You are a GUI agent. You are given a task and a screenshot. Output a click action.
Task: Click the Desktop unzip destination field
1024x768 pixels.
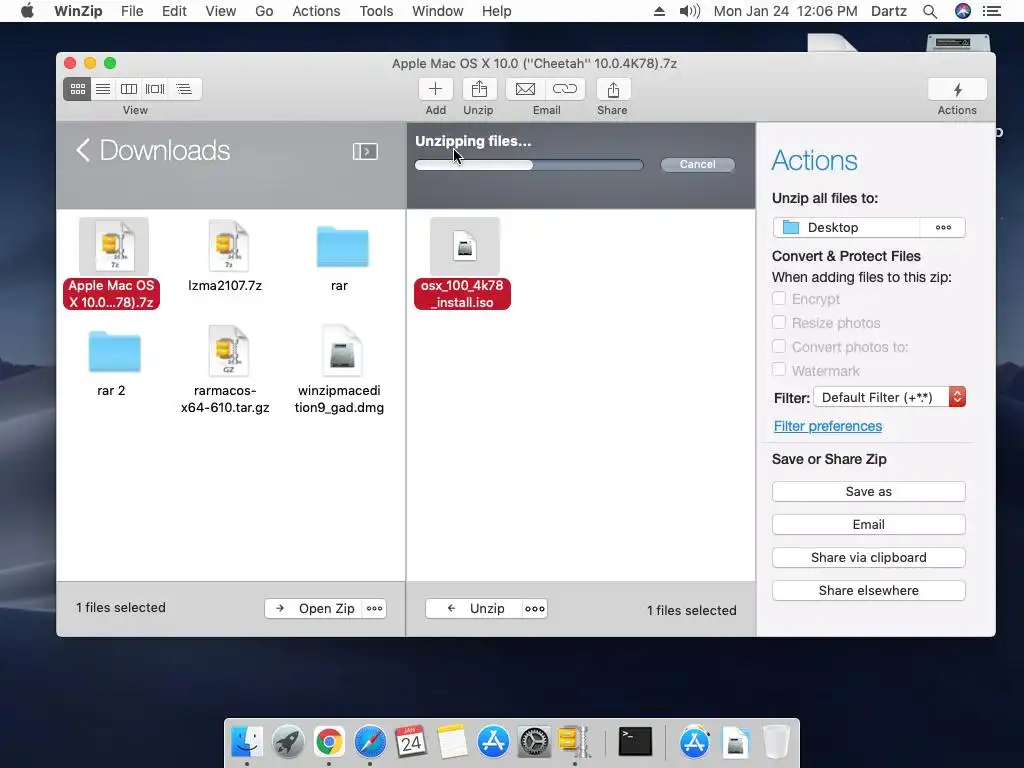tap(846, 227)
